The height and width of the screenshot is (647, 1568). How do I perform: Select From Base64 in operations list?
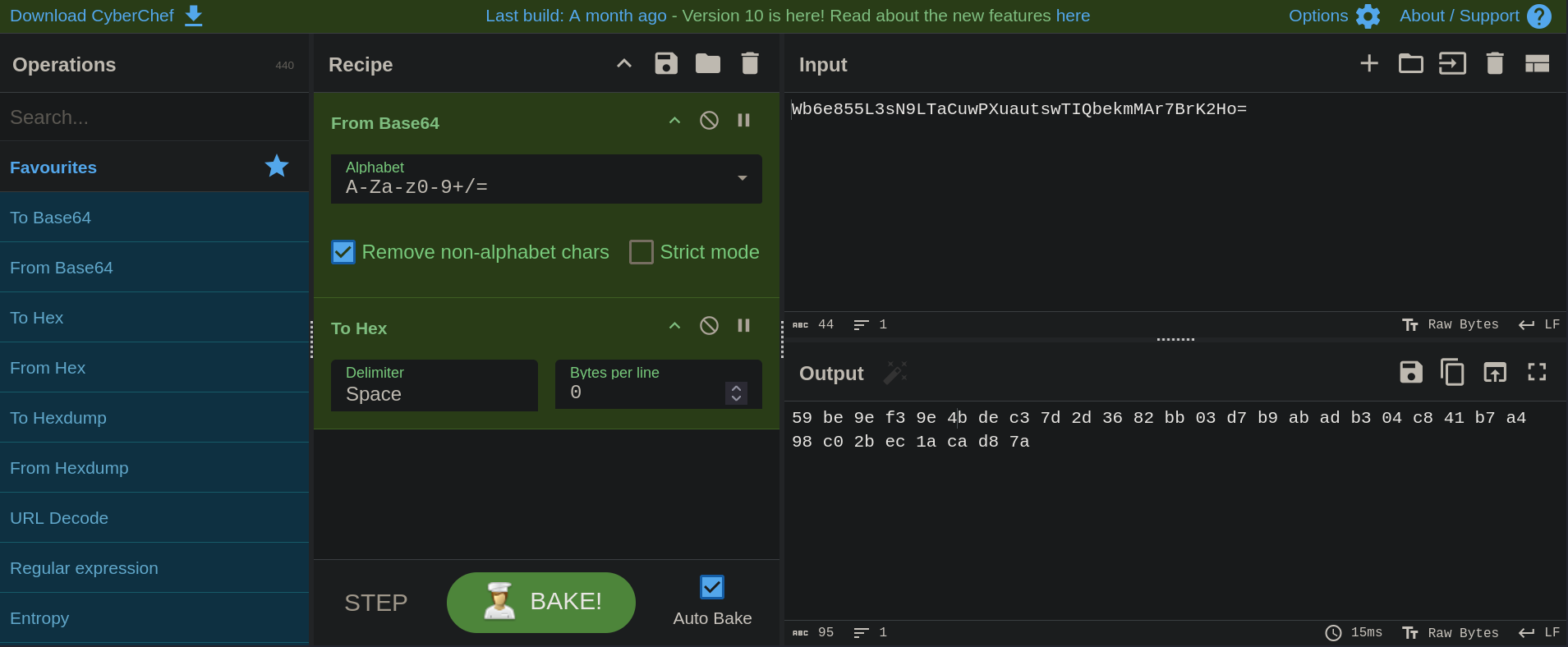154,268
